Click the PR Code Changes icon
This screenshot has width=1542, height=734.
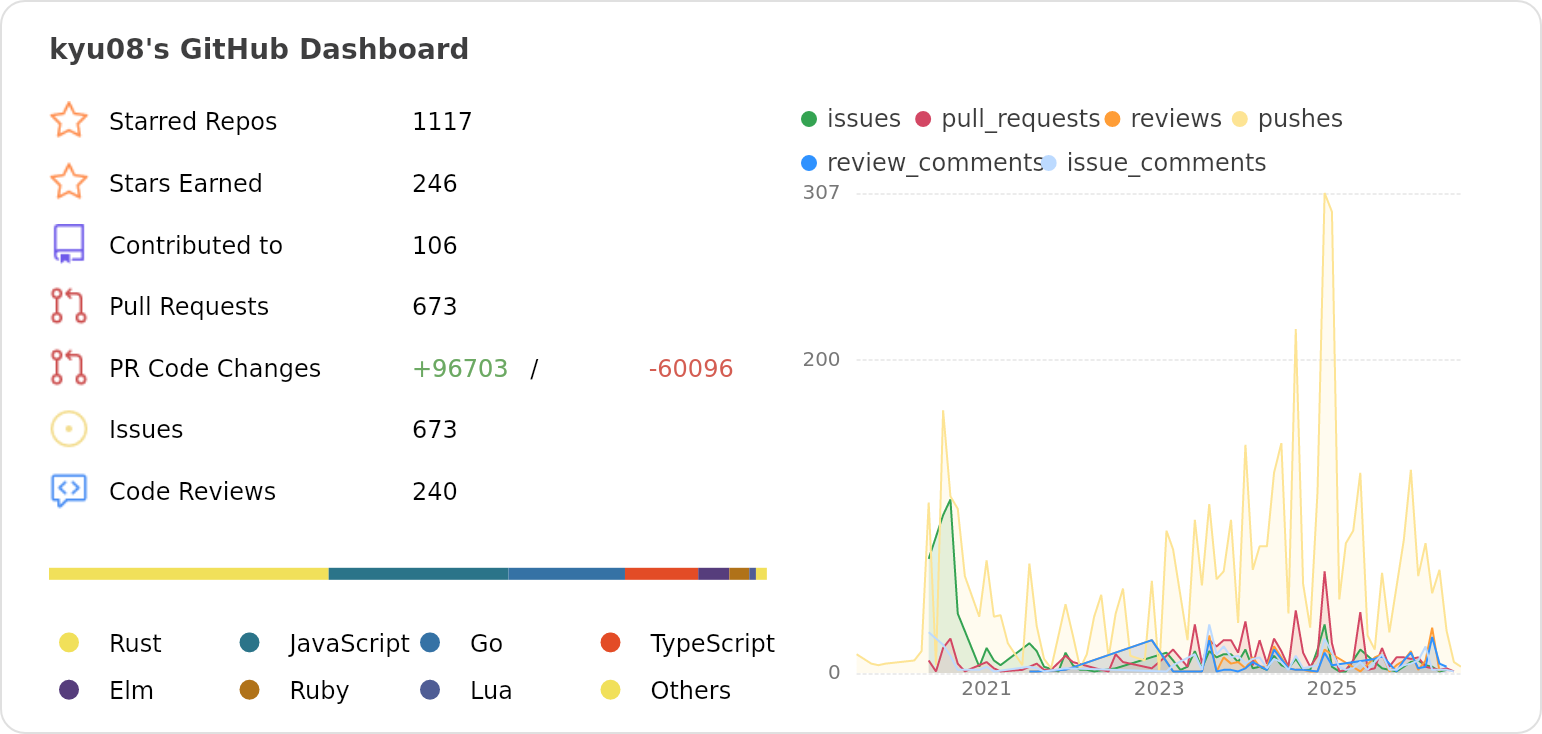pos(69,367)
